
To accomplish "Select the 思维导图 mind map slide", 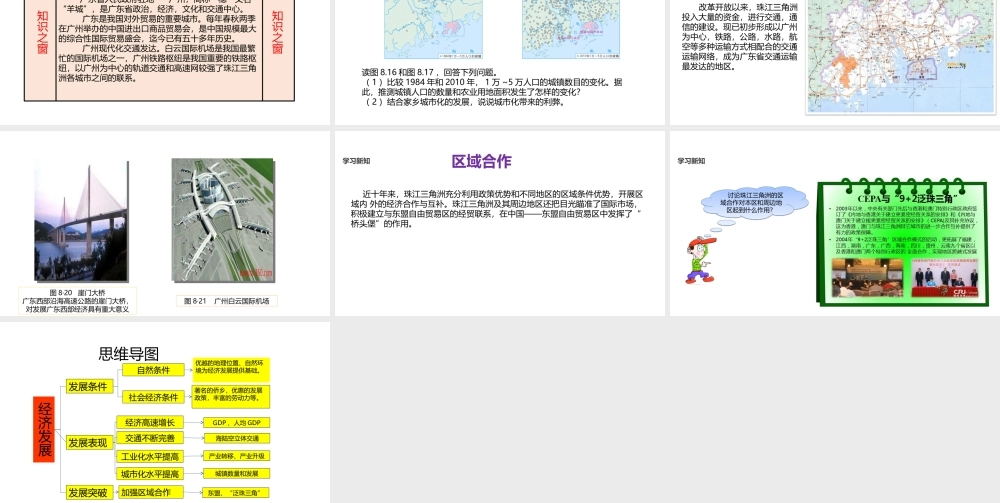I will 165,412.
